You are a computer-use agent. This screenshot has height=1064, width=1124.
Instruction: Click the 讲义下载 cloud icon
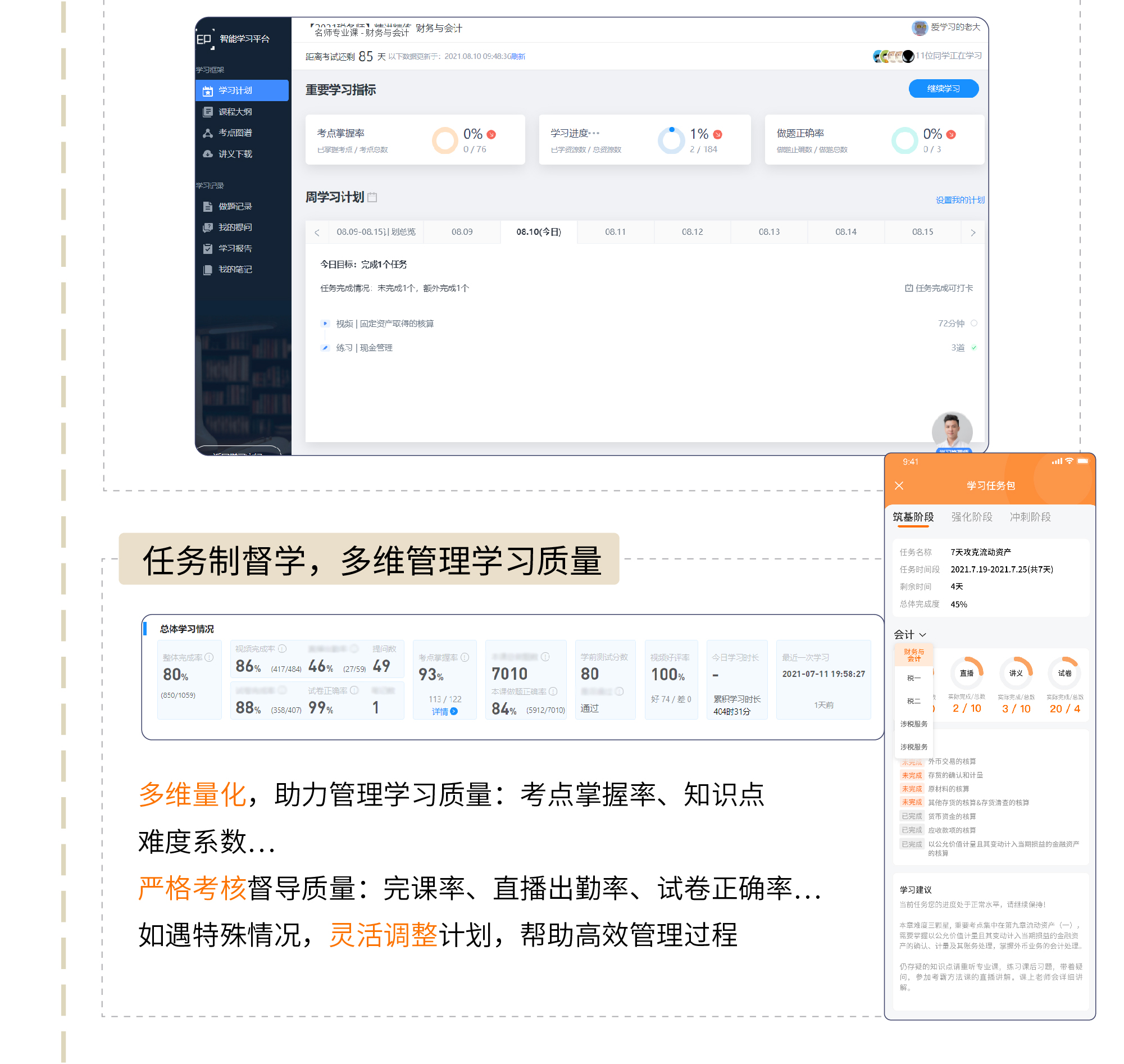(208, 154)
